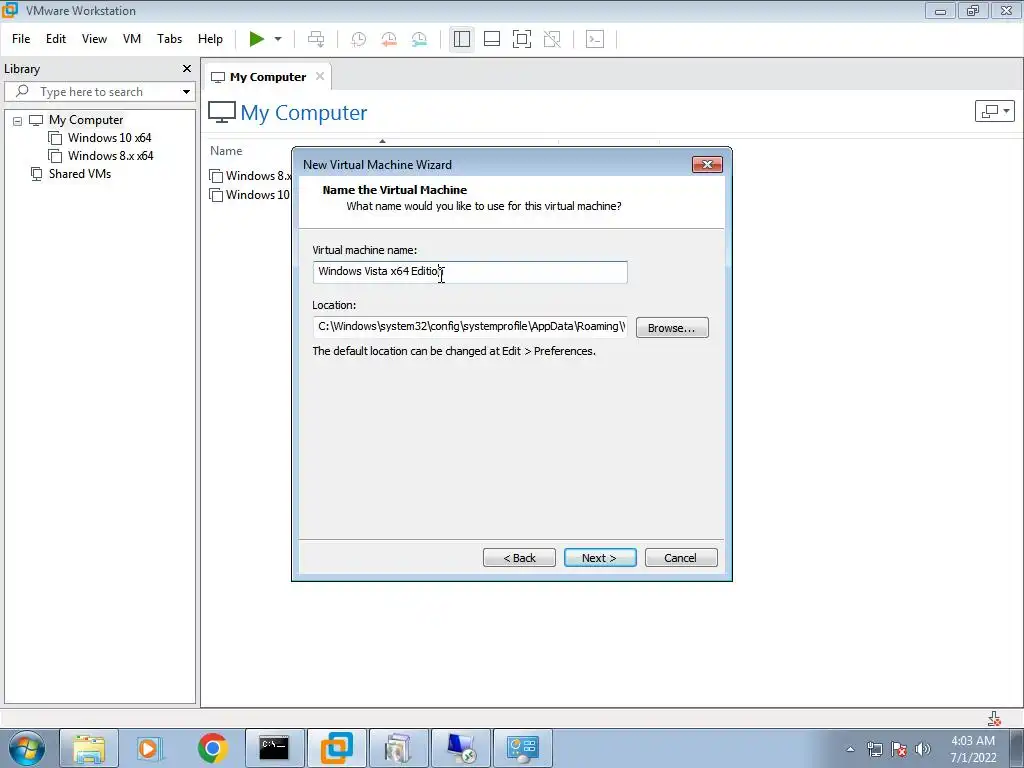Click the volume speaker tray icon
The image size is (1024, 768).
point(922,749)
